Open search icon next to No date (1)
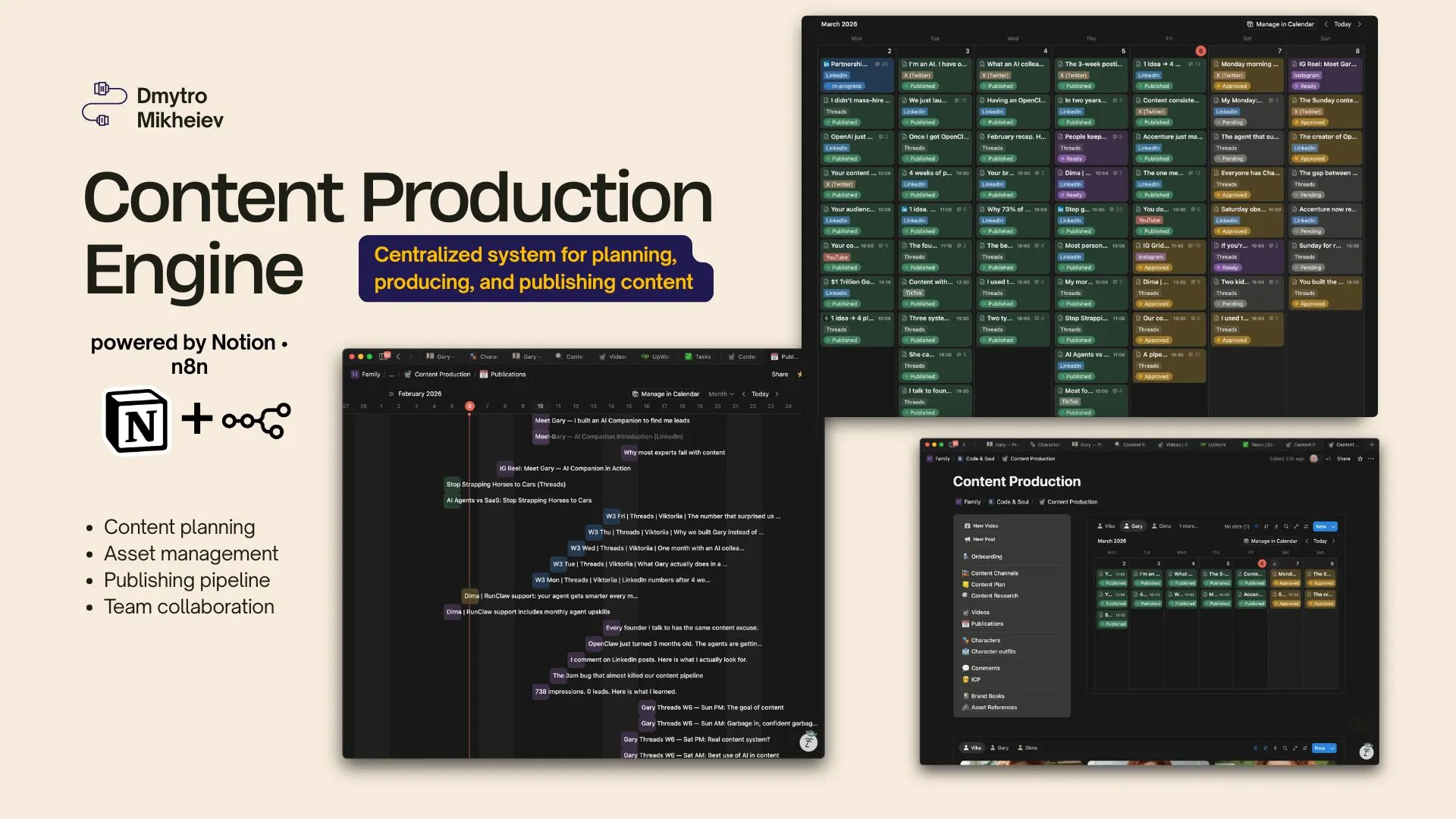This screenshot has height=819, width=1456. coord(1286,526)
